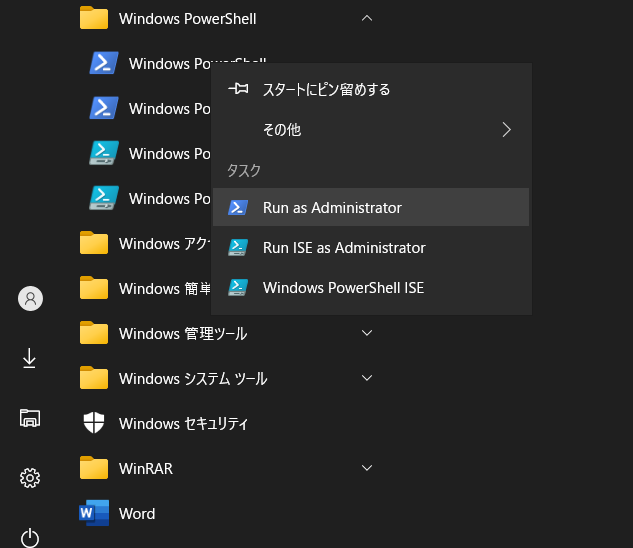The image size is (633, 548).
Task: Click the Windows 簡単 folder icon
Action: click(94, 288)
